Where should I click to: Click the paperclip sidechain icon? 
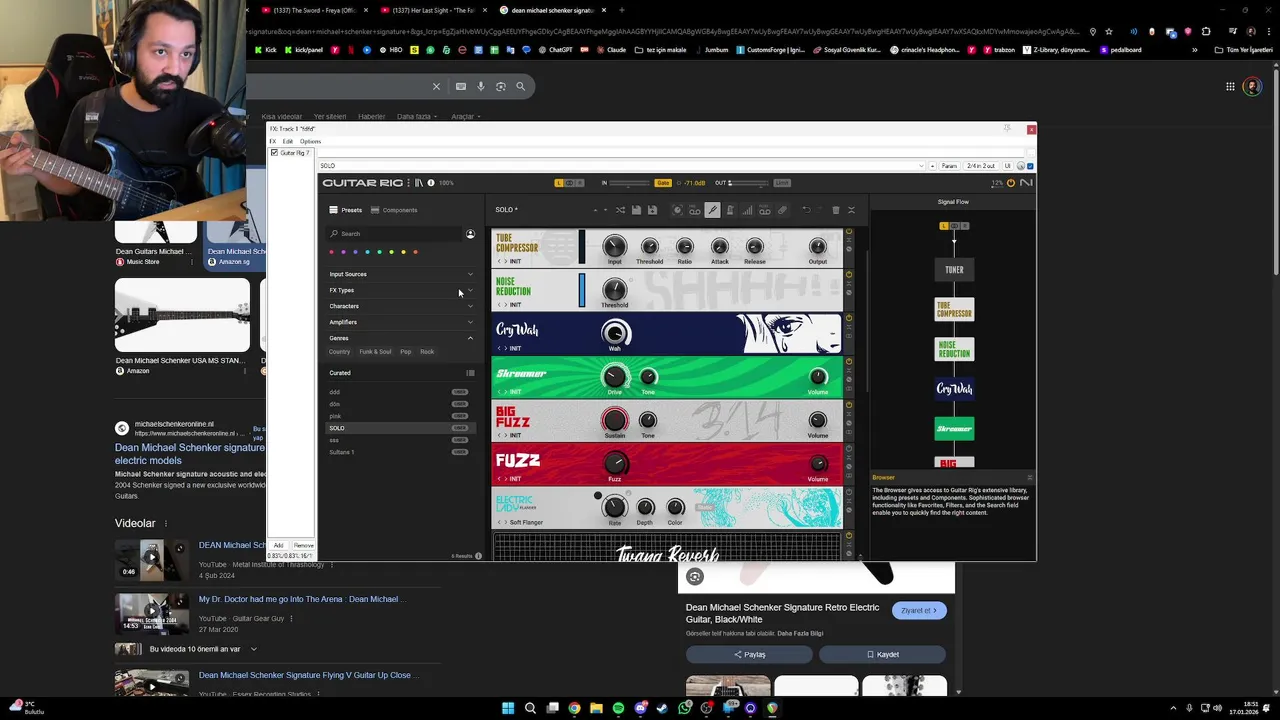point(782,210)
